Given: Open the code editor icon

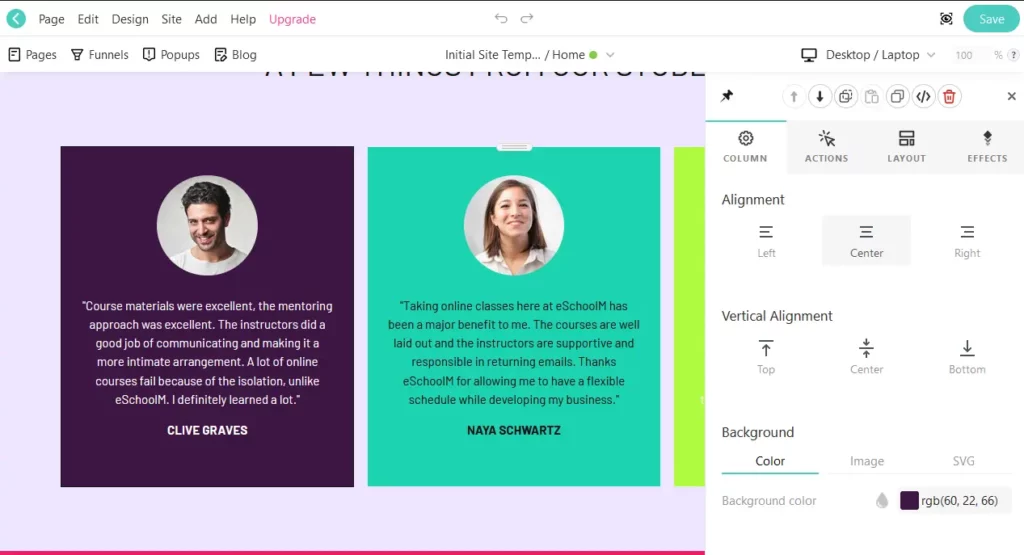Looking at the screenshot, I should pos(923,97).
